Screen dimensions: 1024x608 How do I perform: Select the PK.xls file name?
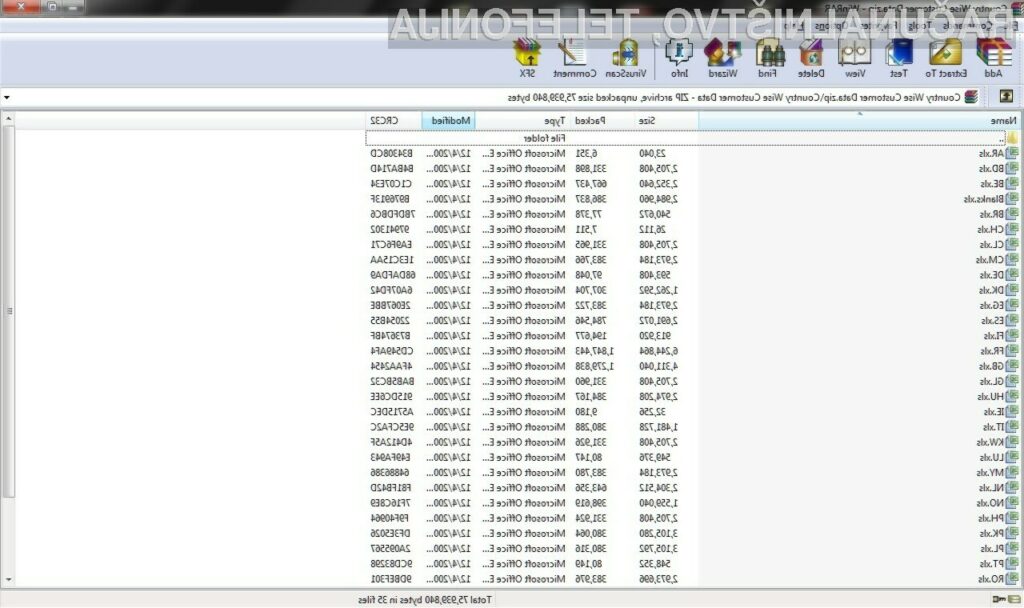pos(991,534)
